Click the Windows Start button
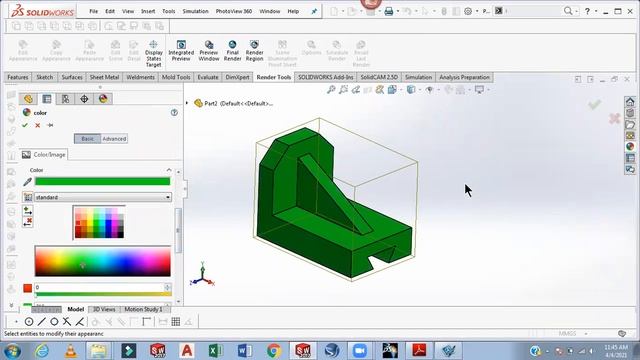Screen dimensions: 640x360 (12, 351)
